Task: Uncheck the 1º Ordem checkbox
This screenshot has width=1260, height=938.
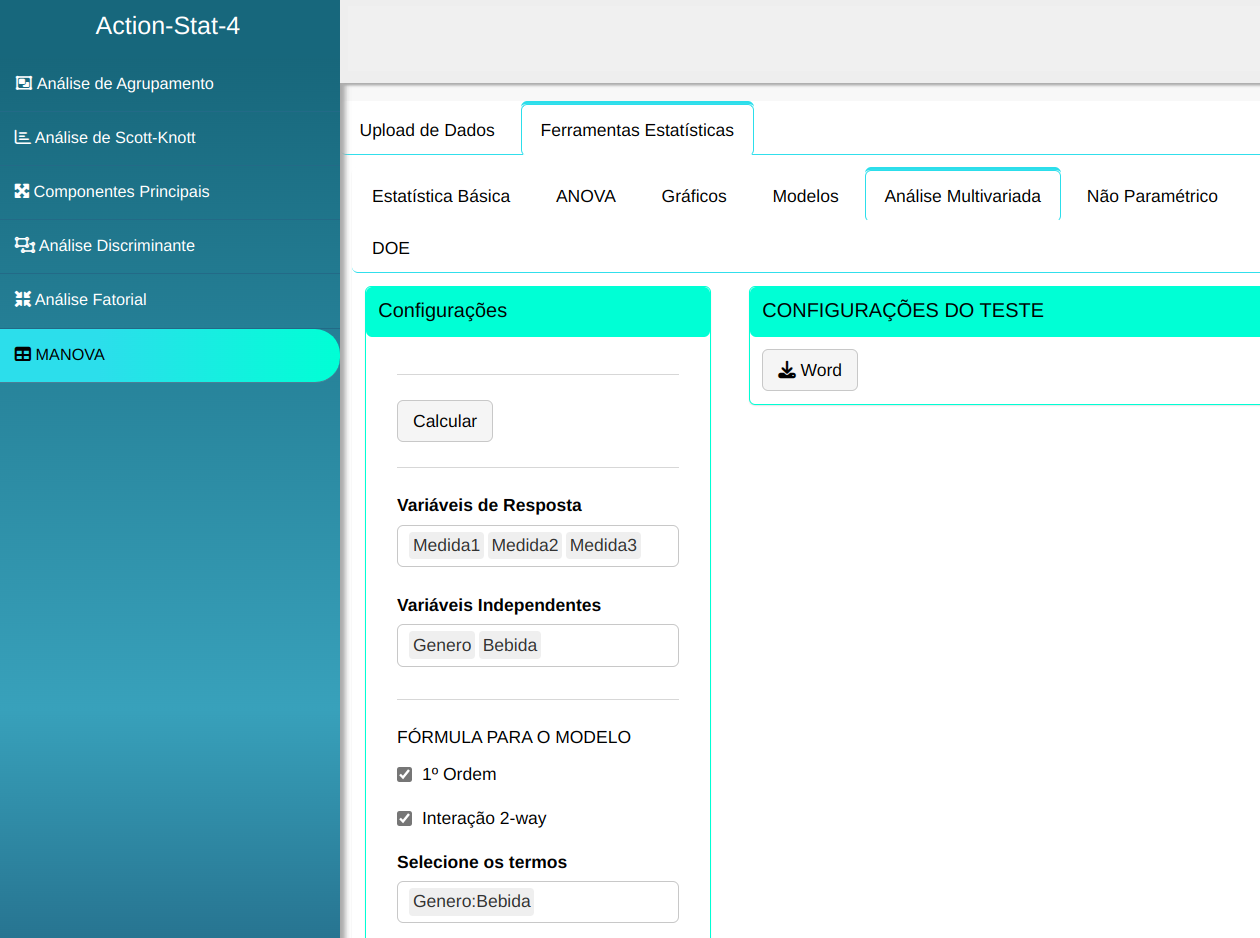Action: point(405,774)
